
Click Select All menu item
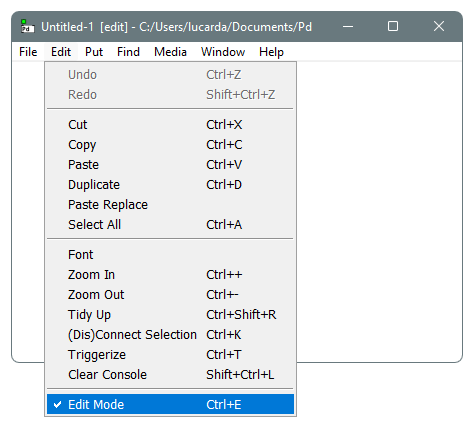point(170,225)
